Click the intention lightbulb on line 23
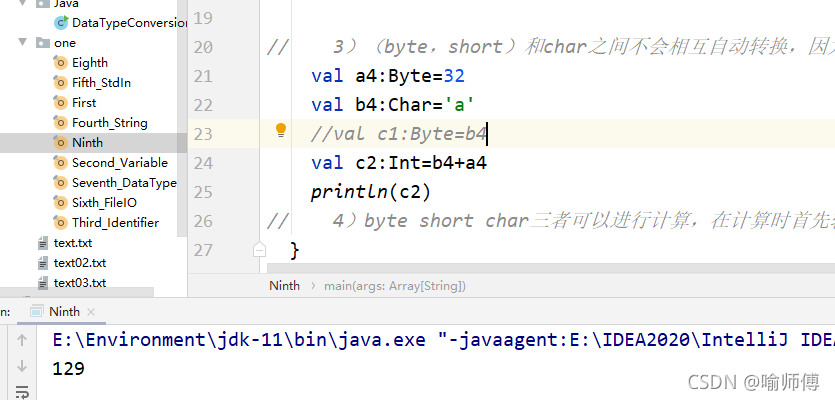The height and width of the screenshot is (400, 835). click(x=281, y=130)
